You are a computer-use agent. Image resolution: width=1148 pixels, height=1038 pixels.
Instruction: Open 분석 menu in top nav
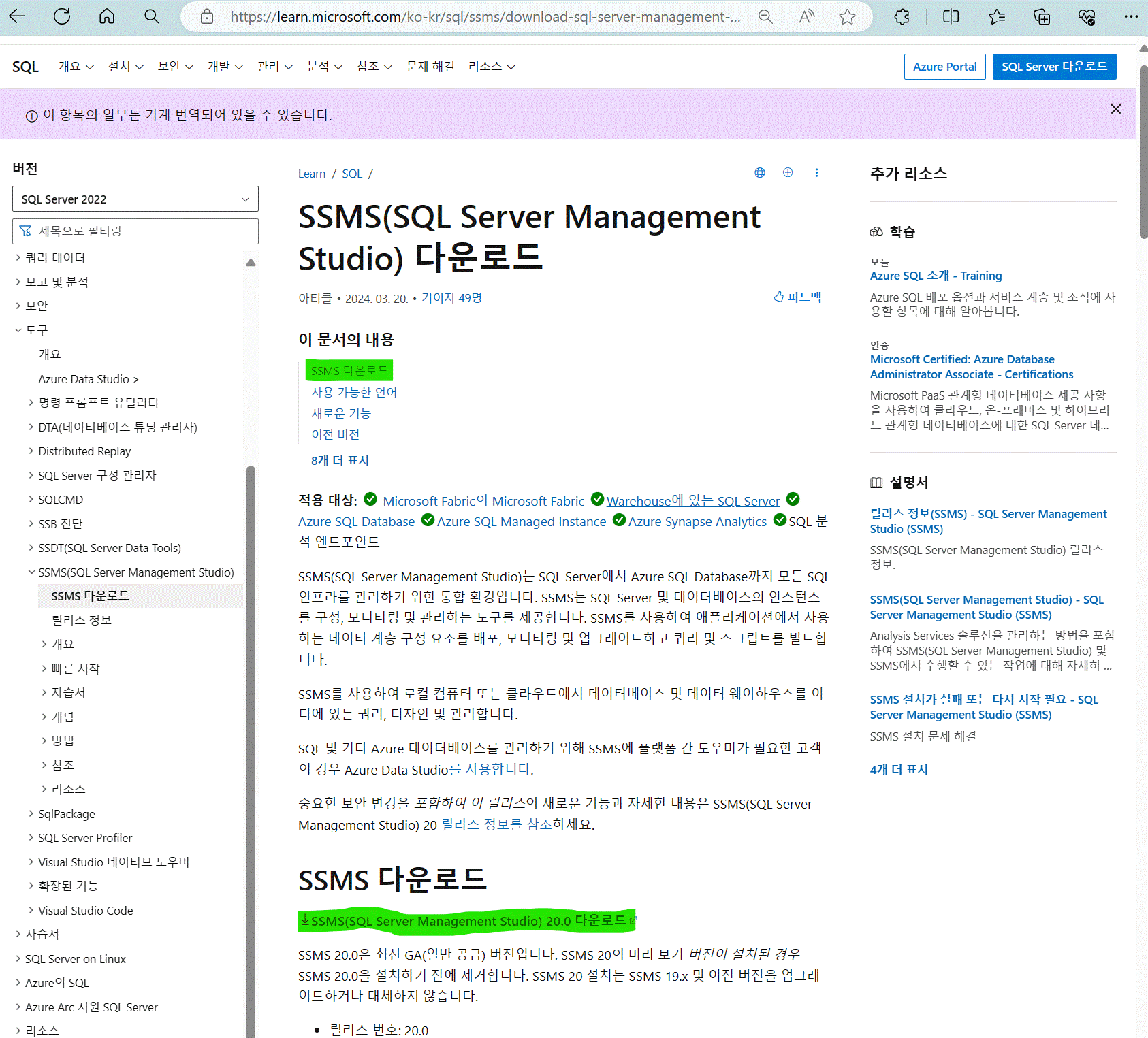tap(325, 67)
